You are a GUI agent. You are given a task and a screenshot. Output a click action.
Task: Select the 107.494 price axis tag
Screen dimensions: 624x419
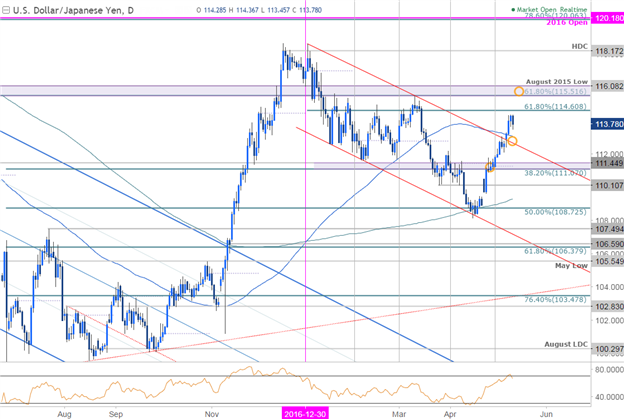point(608,229)
